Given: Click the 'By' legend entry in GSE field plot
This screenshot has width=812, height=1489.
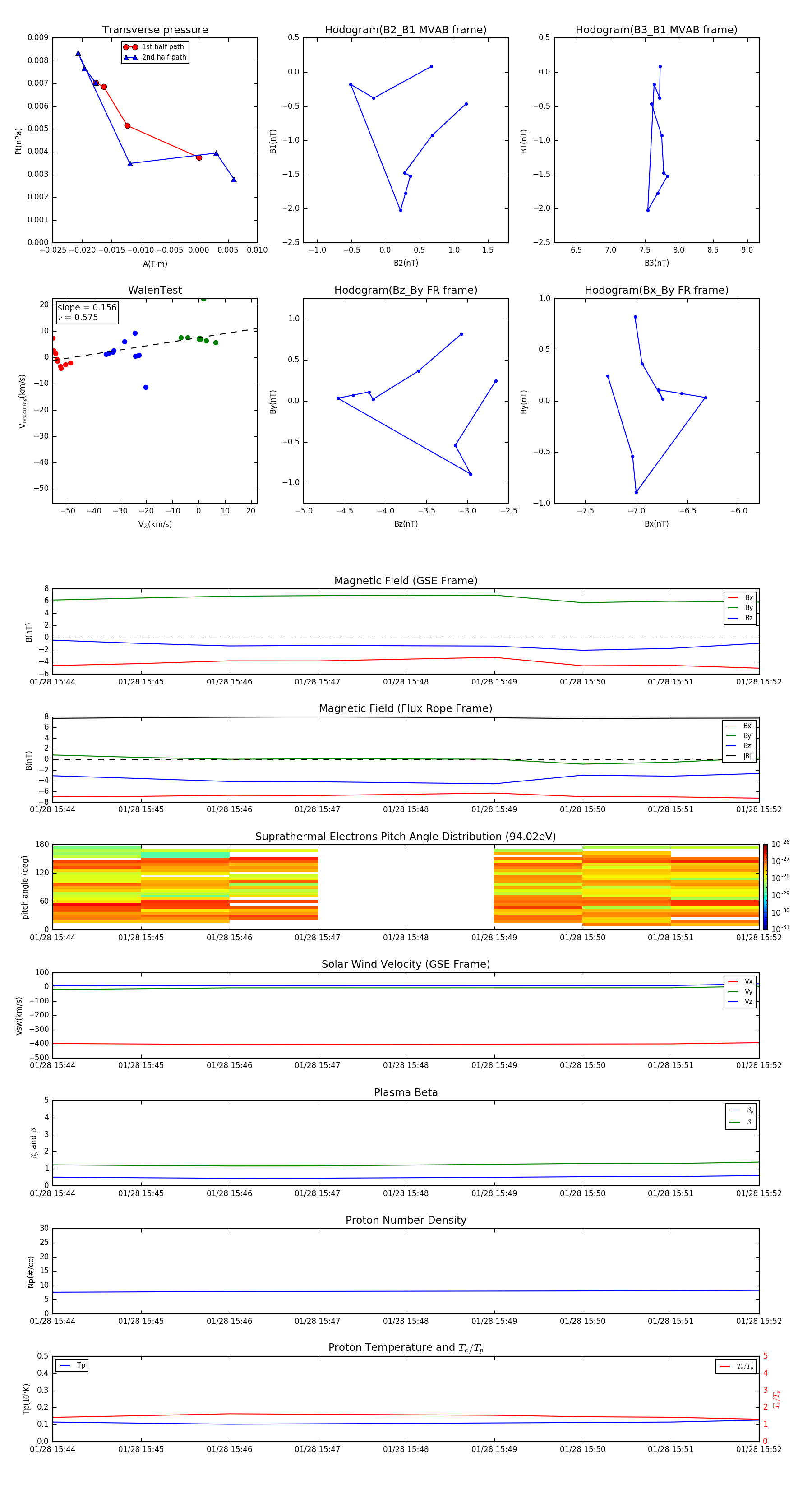Looking at the screenshot, I should click(x=740, y=608).
